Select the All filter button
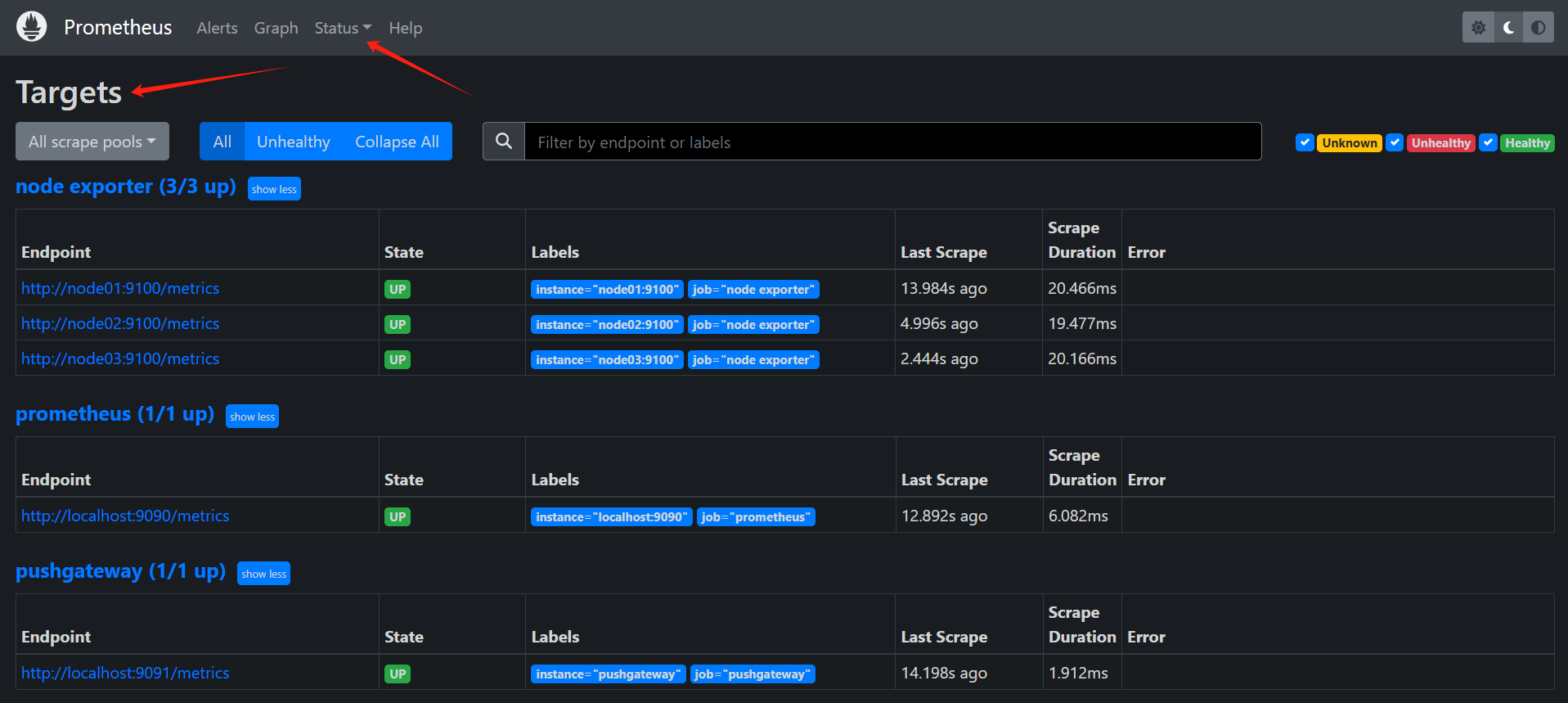This screenshot has height=703, width=1568. [222, 142]
